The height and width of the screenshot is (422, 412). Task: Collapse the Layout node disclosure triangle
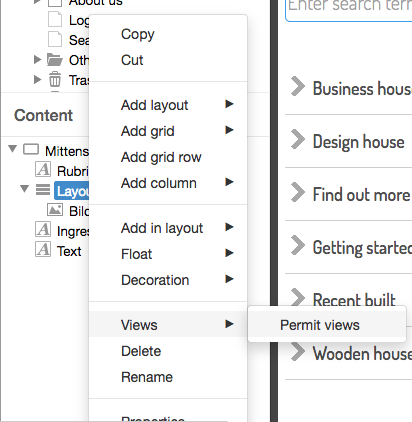[24, 189]
